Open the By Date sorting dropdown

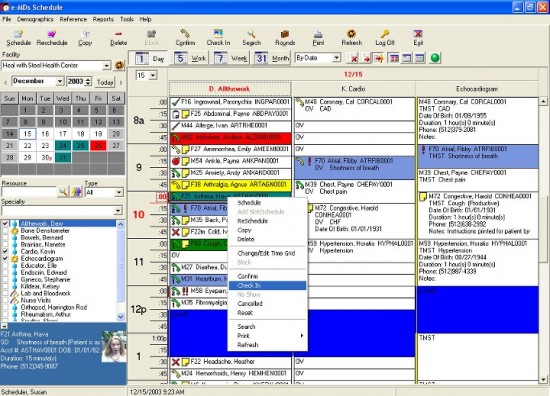coord(336,58)
